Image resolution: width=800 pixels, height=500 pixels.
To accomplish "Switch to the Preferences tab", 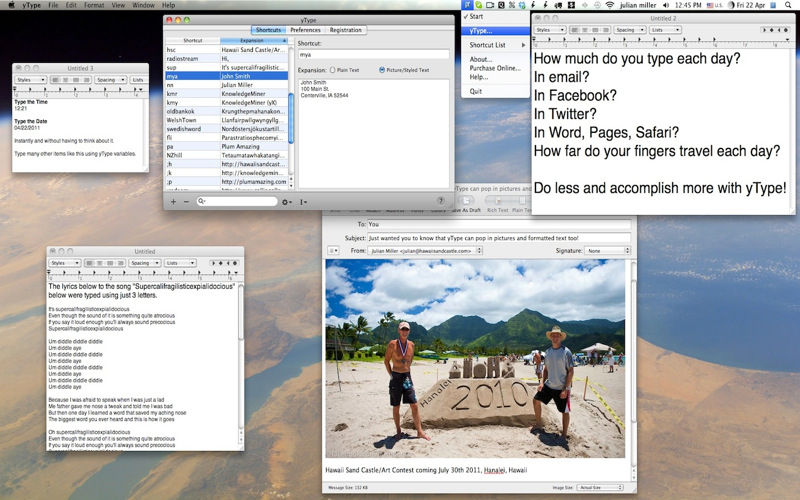I will point(305,30).
